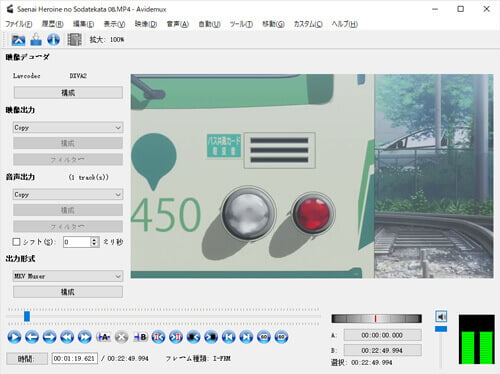
Task: Open the ファイル(F) menu
Action: click(x=19, y=24)
